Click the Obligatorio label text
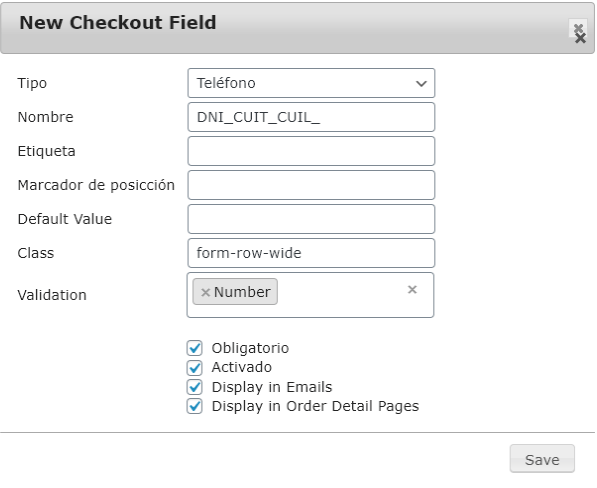This screenshot has width=597, height=488. [250, 348]
